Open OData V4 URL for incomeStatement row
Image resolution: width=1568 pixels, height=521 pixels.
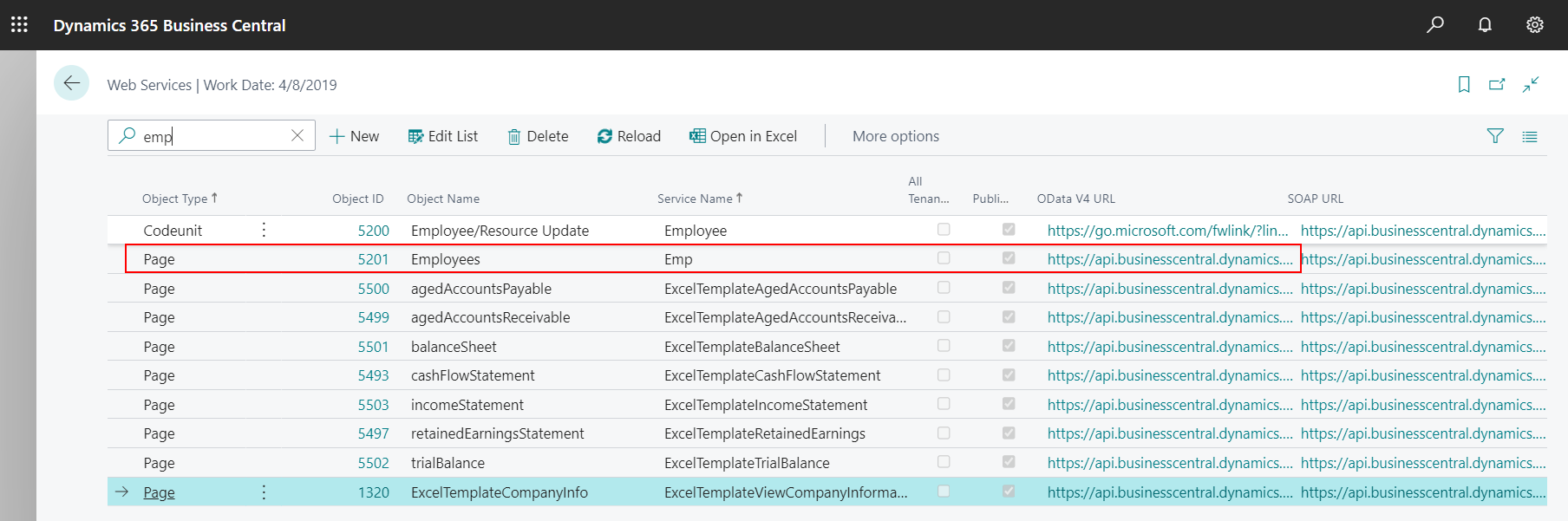tap(1170, 405)
